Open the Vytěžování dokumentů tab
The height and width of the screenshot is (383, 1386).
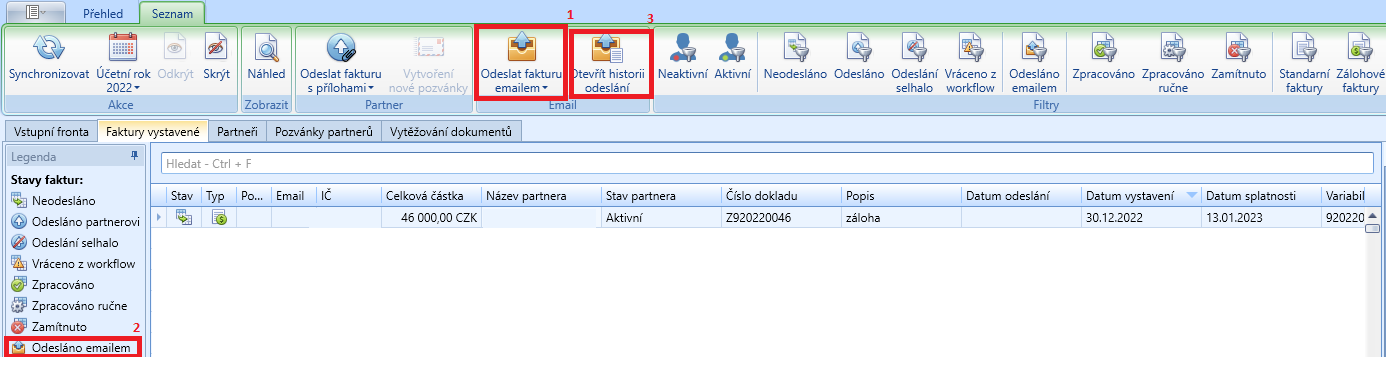[x=451, y=131]
